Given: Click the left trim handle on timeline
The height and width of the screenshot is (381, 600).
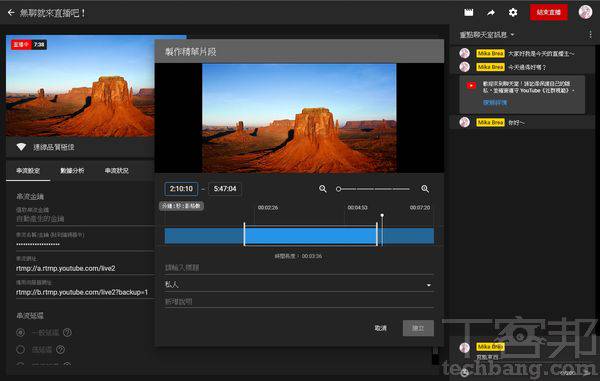Looking at the screenshot, I should click(244, 234).
